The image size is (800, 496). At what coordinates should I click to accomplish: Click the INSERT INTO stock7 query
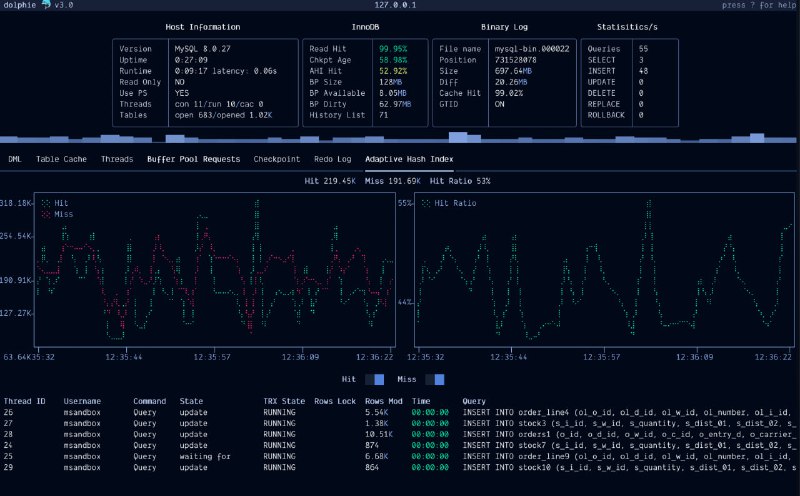coord(629,445)
